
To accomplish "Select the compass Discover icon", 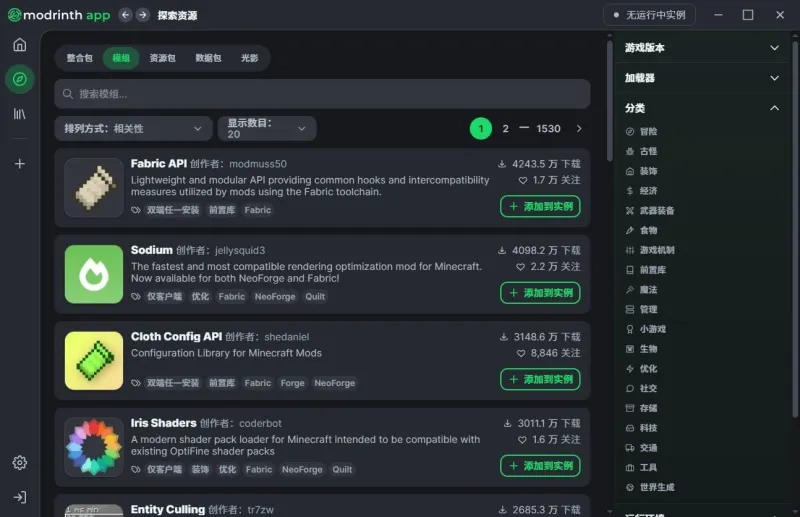I will point(19,79).
